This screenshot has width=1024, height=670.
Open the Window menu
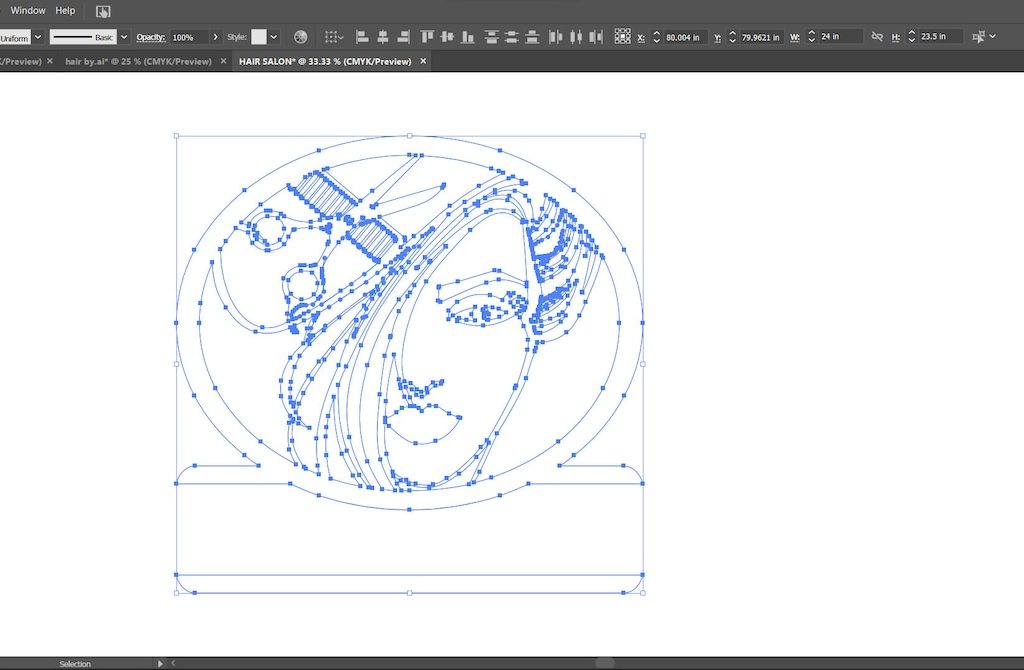point(28,10)
